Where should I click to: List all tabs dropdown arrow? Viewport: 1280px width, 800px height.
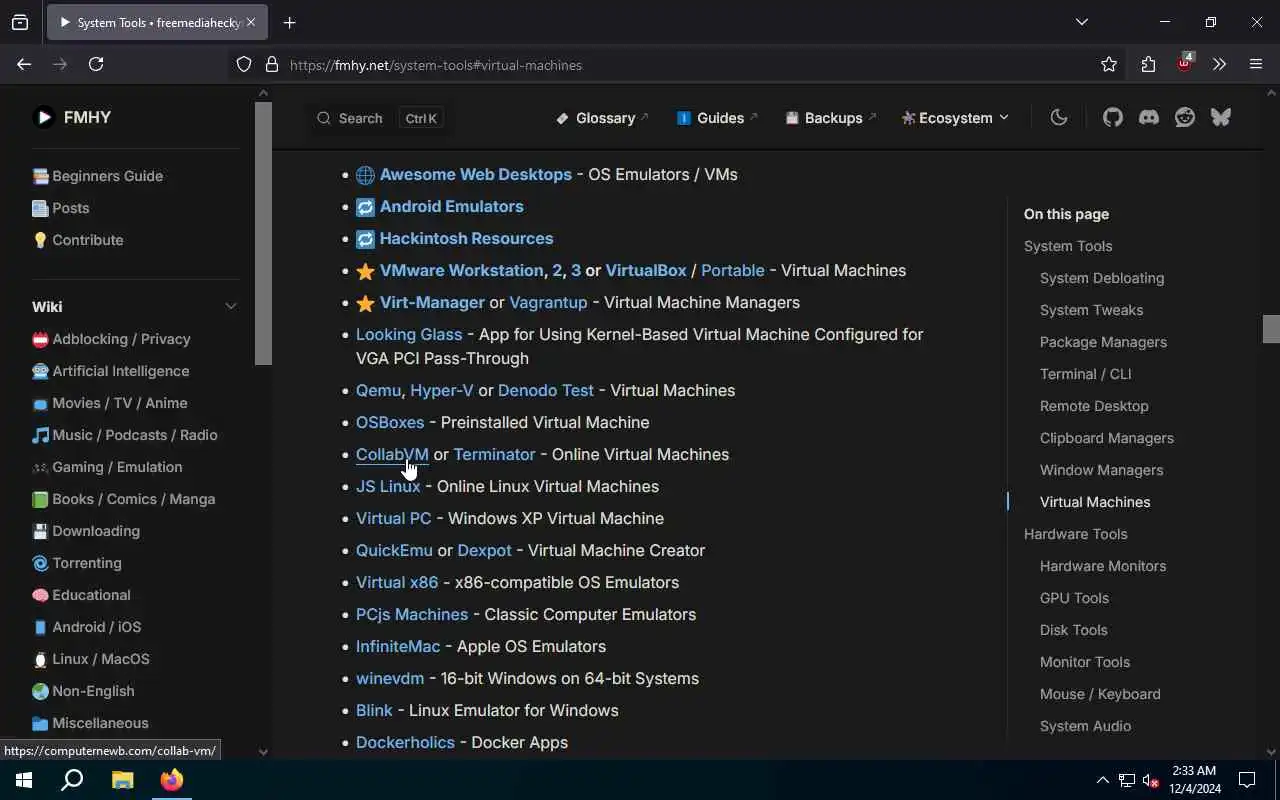[1081, 22]
